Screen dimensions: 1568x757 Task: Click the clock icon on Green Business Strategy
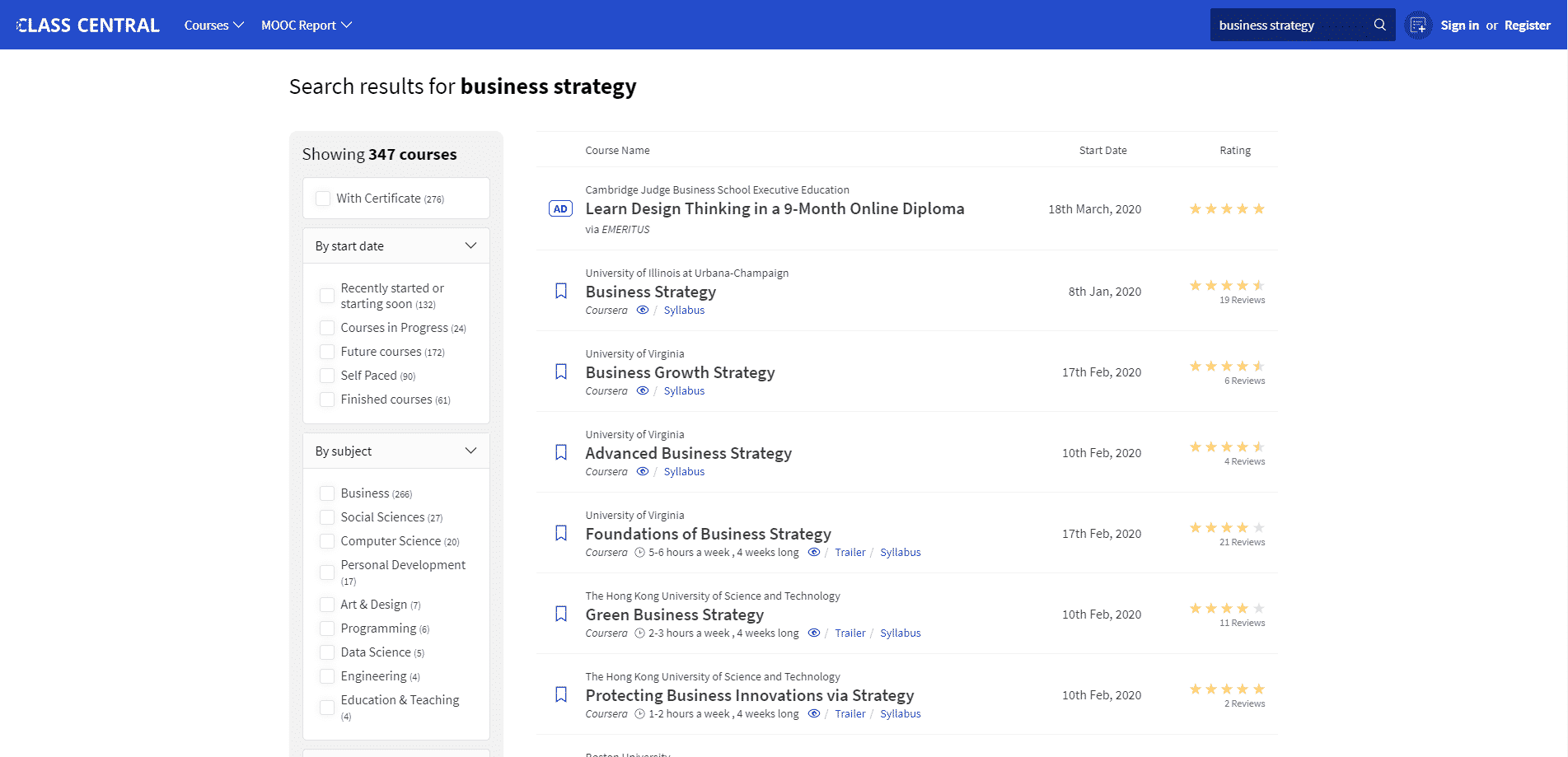click(639, 633)
